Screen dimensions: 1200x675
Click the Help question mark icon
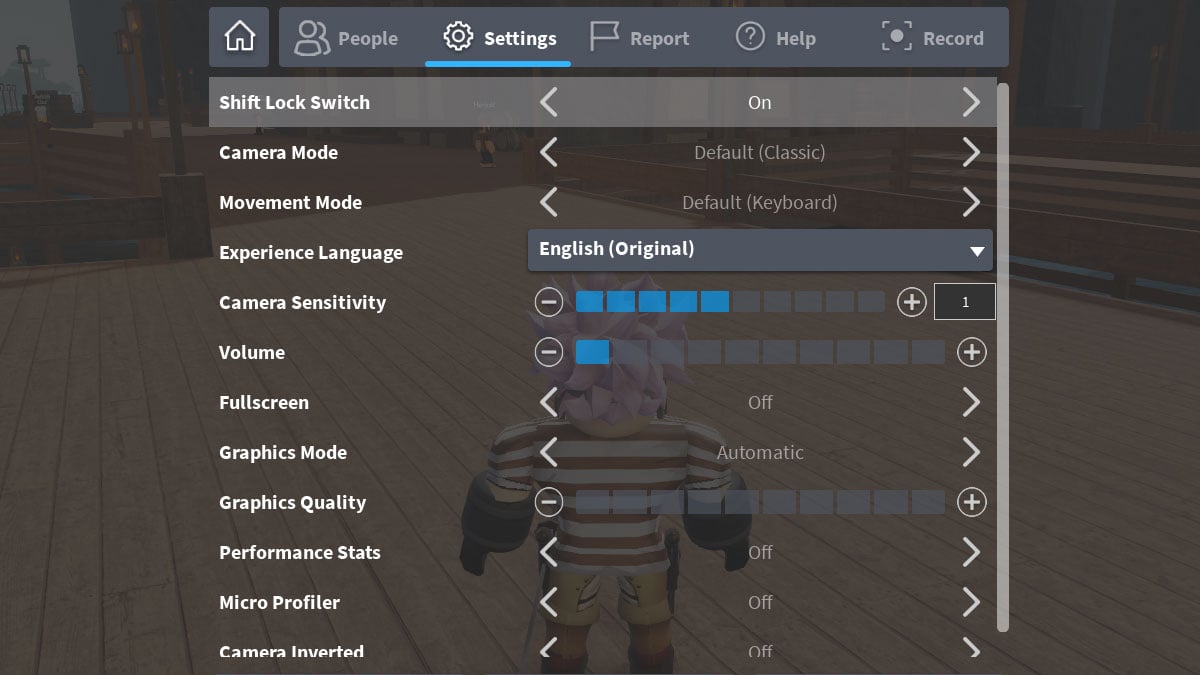coord(750,36)
